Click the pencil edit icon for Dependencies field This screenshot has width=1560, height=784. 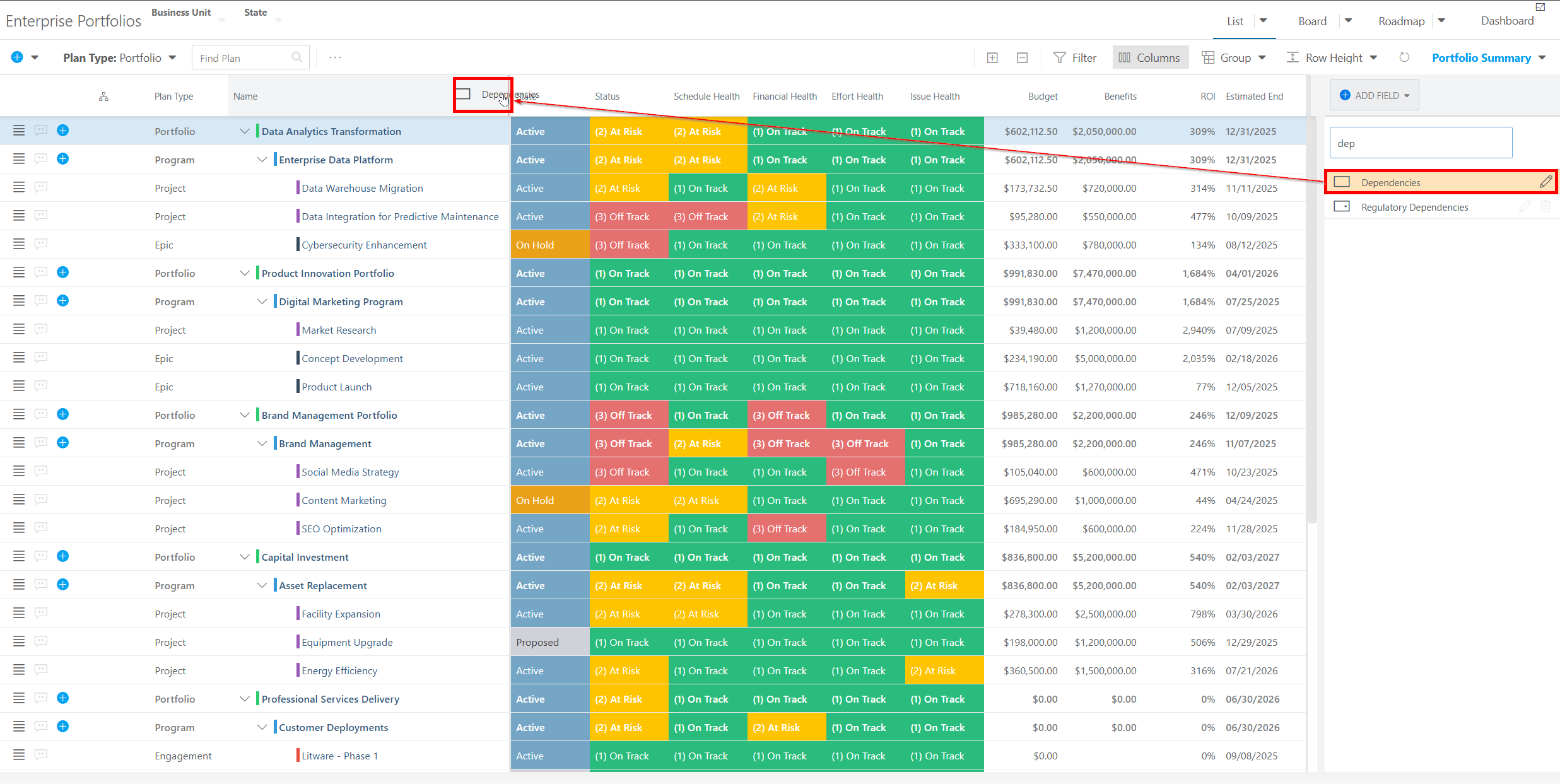(1545, 182)
